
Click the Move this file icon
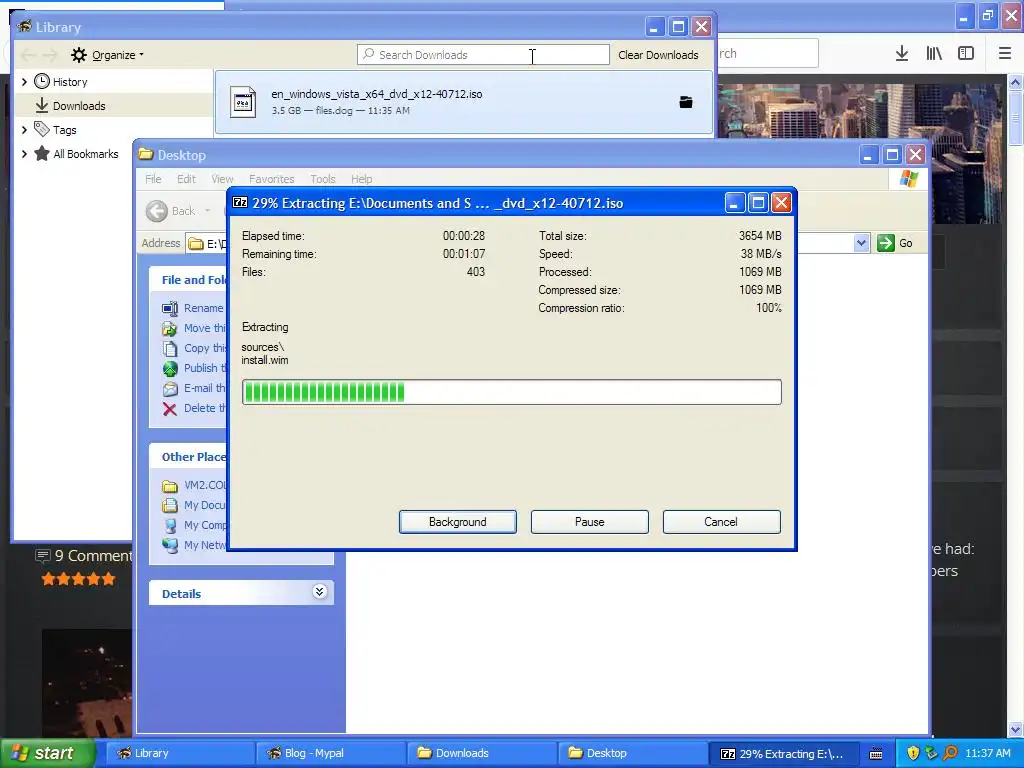click(170, 328)
